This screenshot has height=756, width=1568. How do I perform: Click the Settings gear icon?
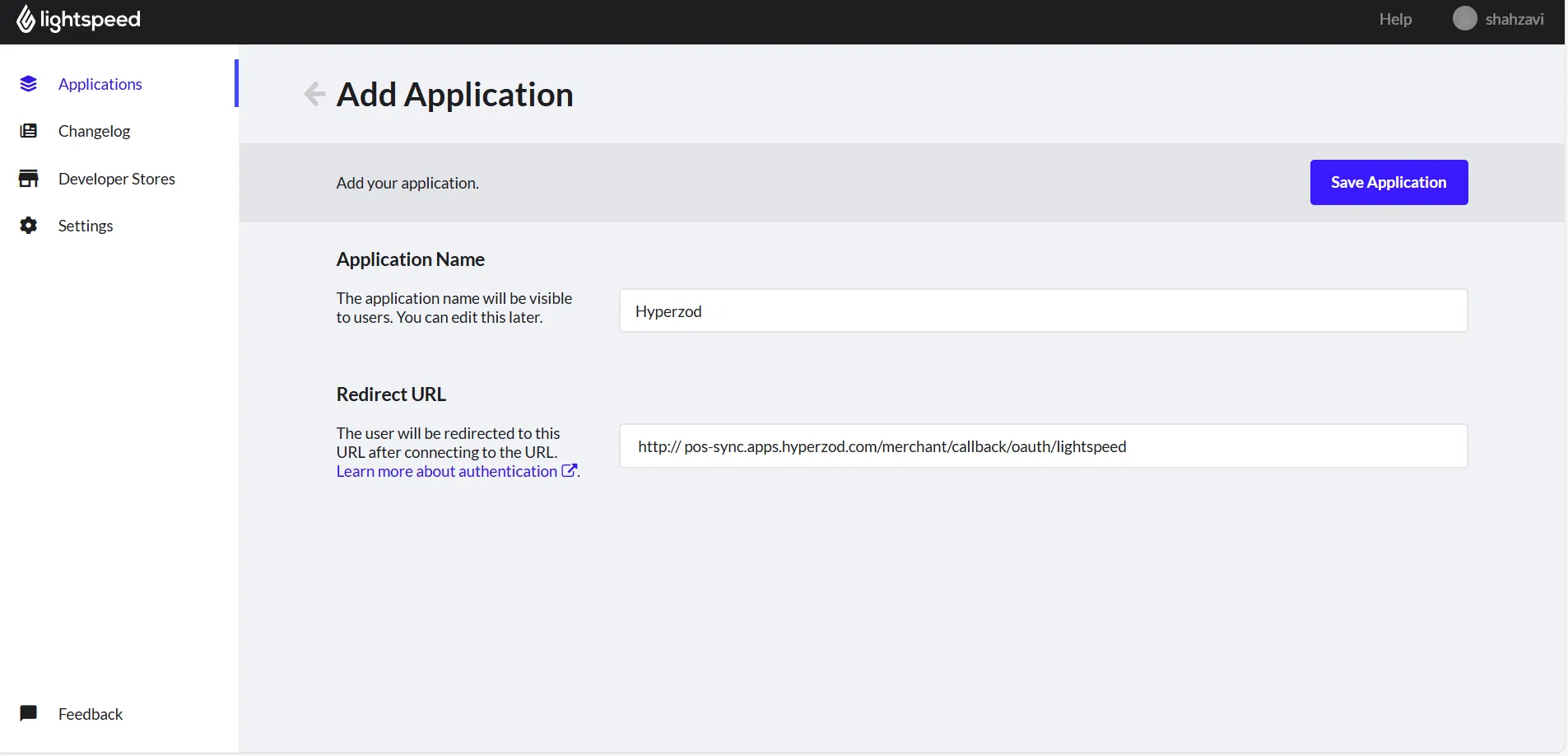[x=29, y=226]
